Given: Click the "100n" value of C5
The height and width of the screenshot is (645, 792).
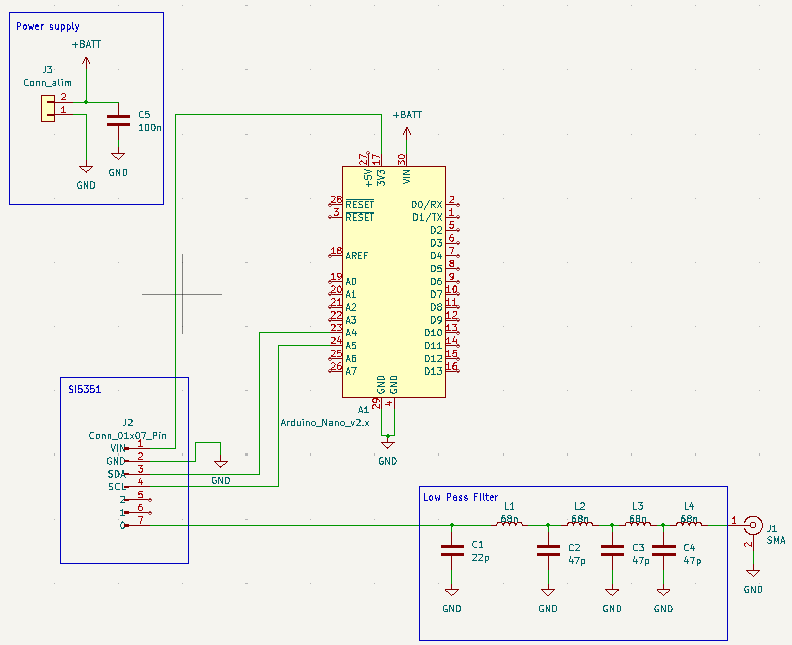Looking at the screenshot, I should 150,127.
